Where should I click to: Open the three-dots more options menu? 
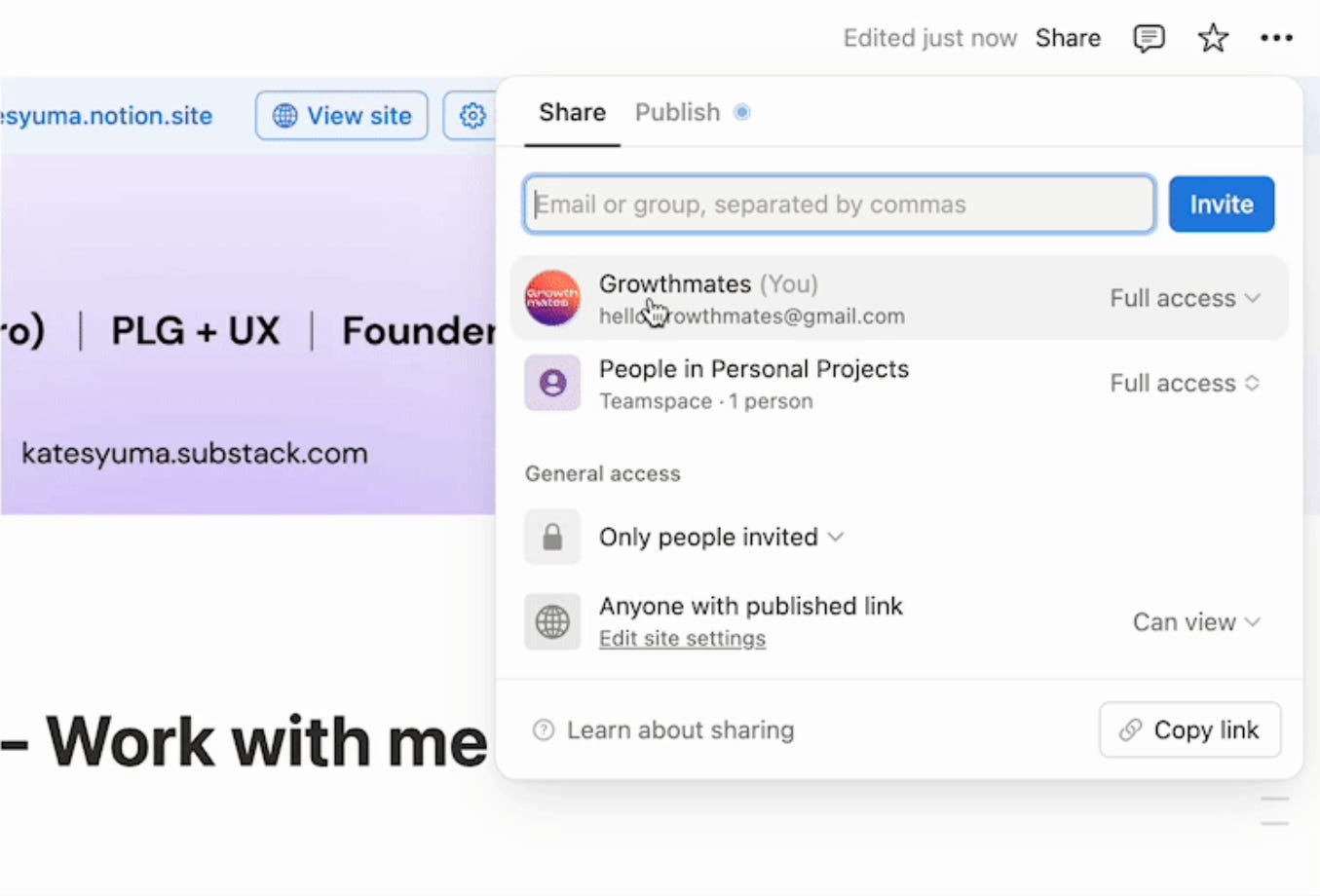(1276, 38)
